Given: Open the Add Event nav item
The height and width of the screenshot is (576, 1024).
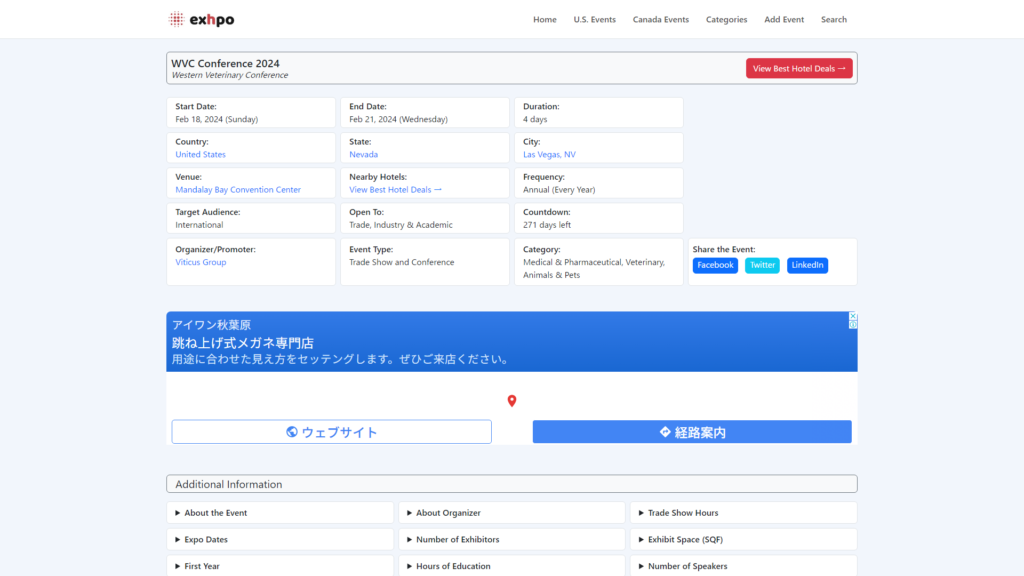Looking at the screenshot, I should tap(784, 20).
